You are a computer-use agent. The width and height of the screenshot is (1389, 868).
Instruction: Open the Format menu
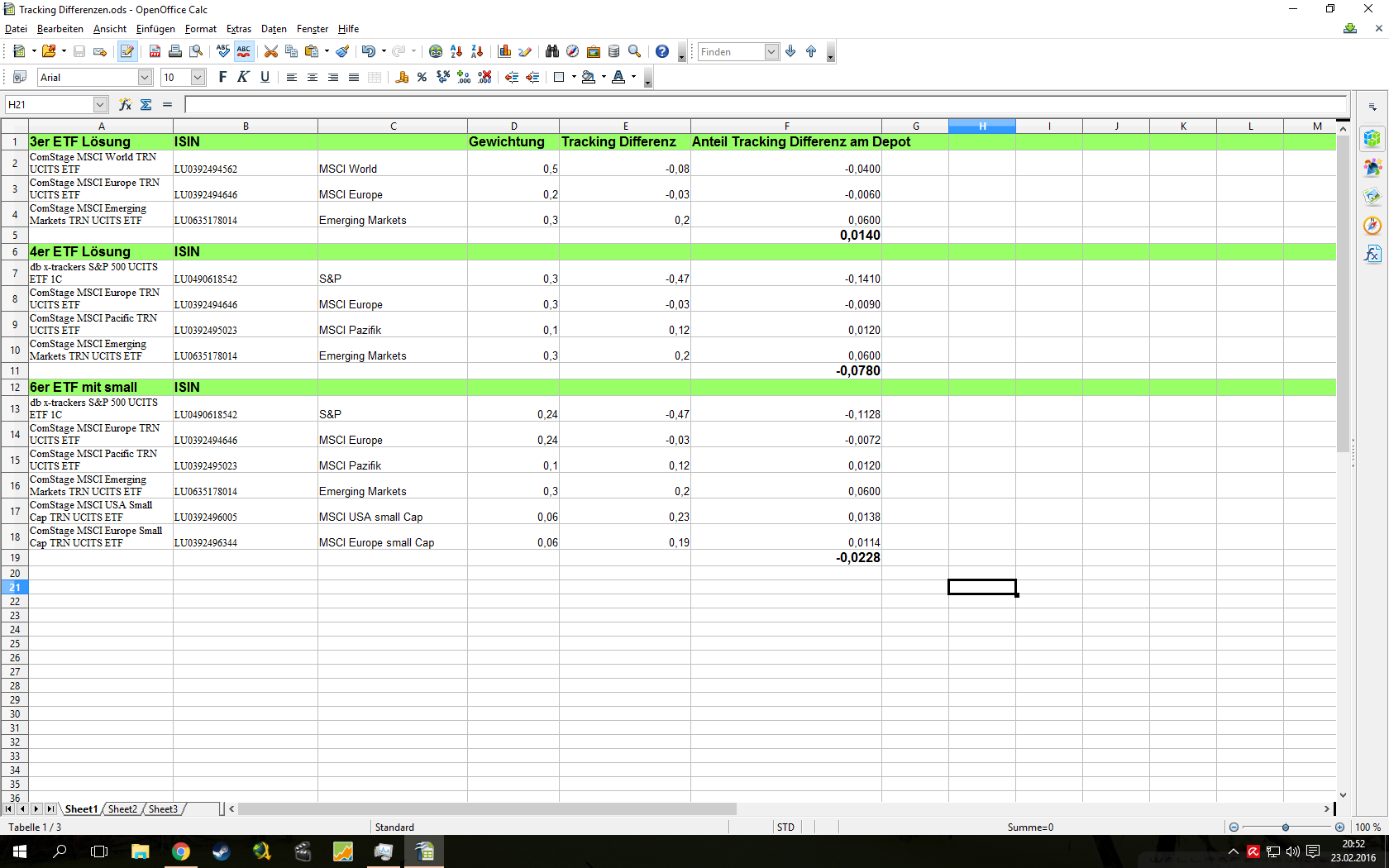tap(200, 29)
